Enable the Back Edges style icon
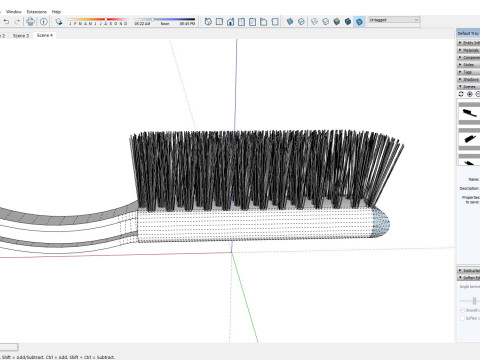 tap(301, 22)
